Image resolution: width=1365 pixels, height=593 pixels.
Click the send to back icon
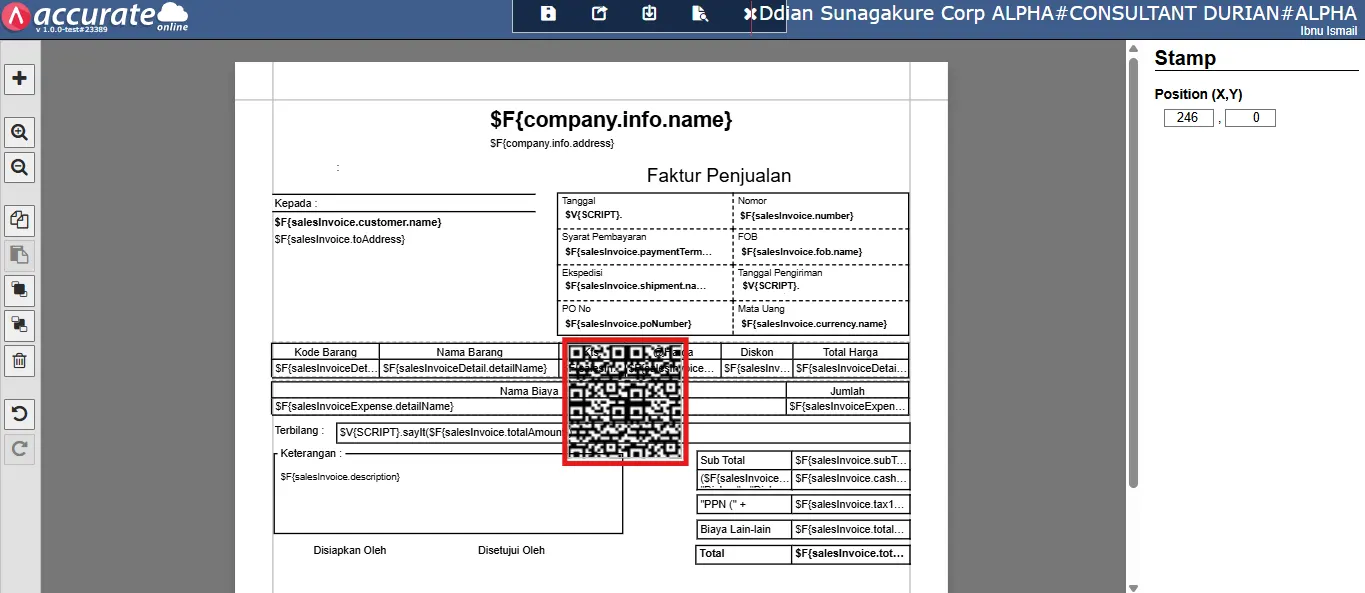(x=19, y=324)
